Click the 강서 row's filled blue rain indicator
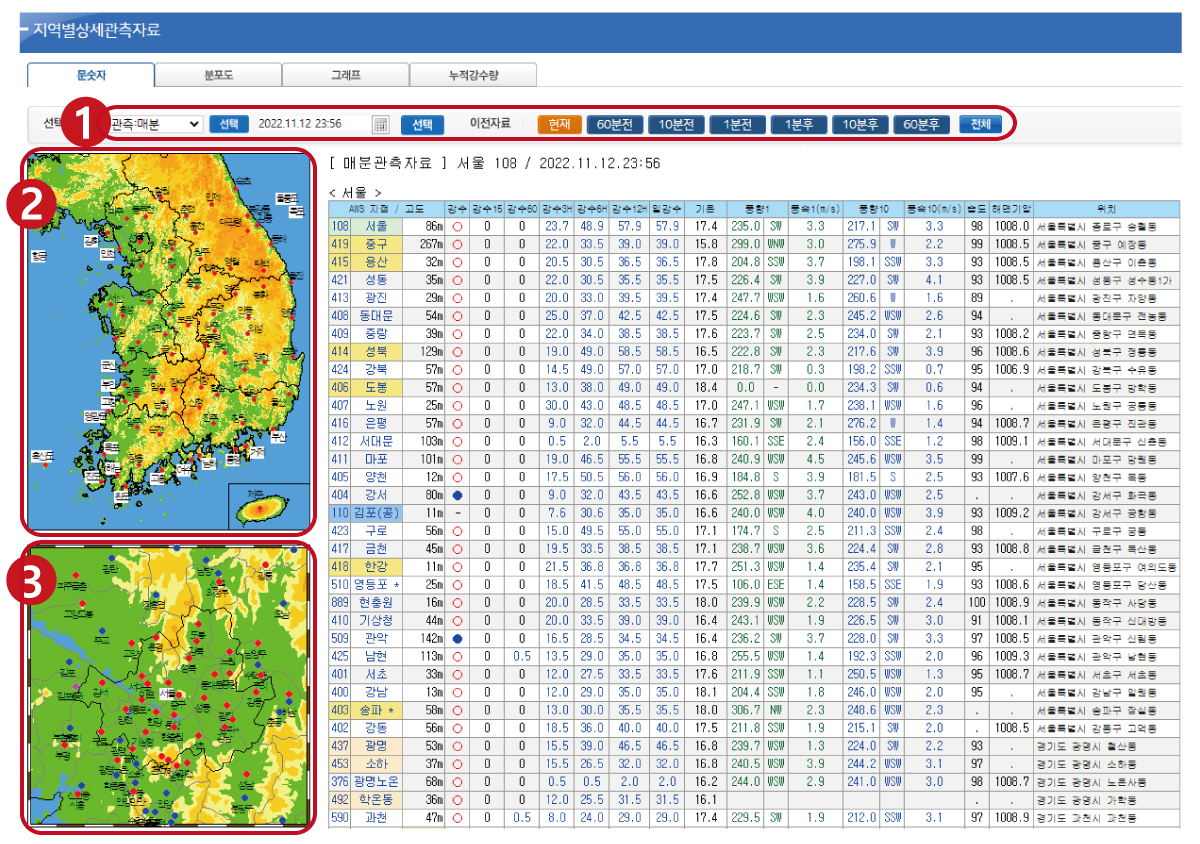This screenshot has width=1200, height=844. [x=457, y=495]
